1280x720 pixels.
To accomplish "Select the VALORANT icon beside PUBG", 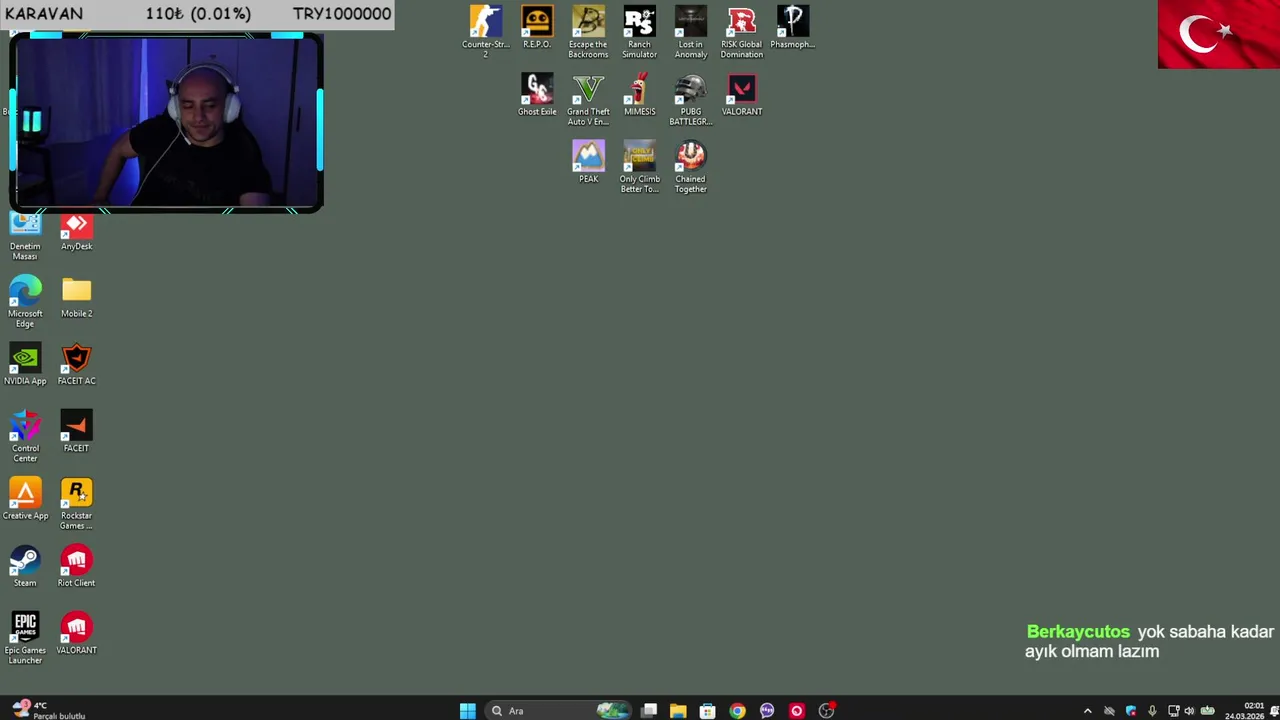I will tap(742, 94).
